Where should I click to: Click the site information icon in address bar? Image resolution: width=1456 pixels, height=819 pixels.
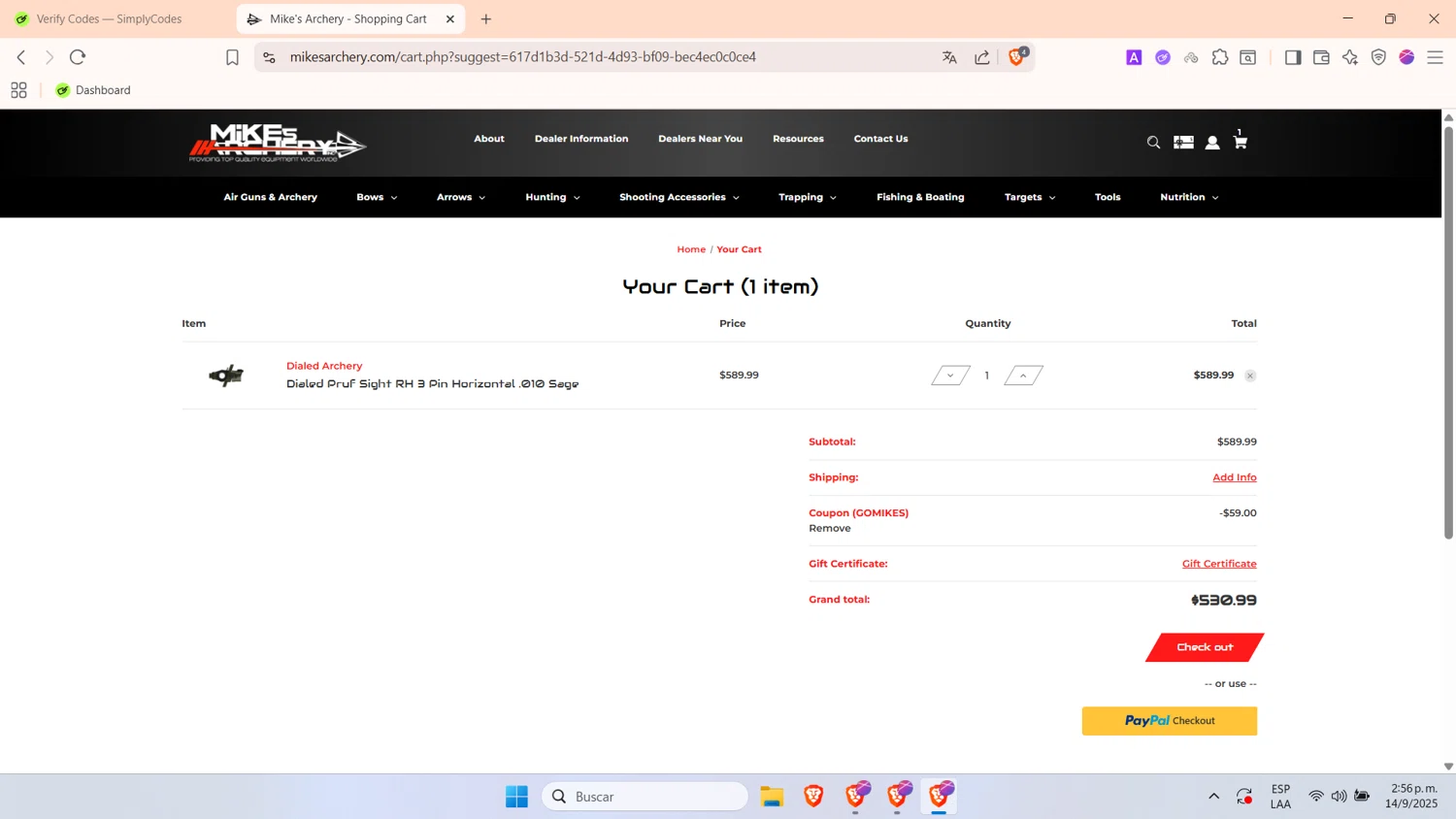coord(270,57)
